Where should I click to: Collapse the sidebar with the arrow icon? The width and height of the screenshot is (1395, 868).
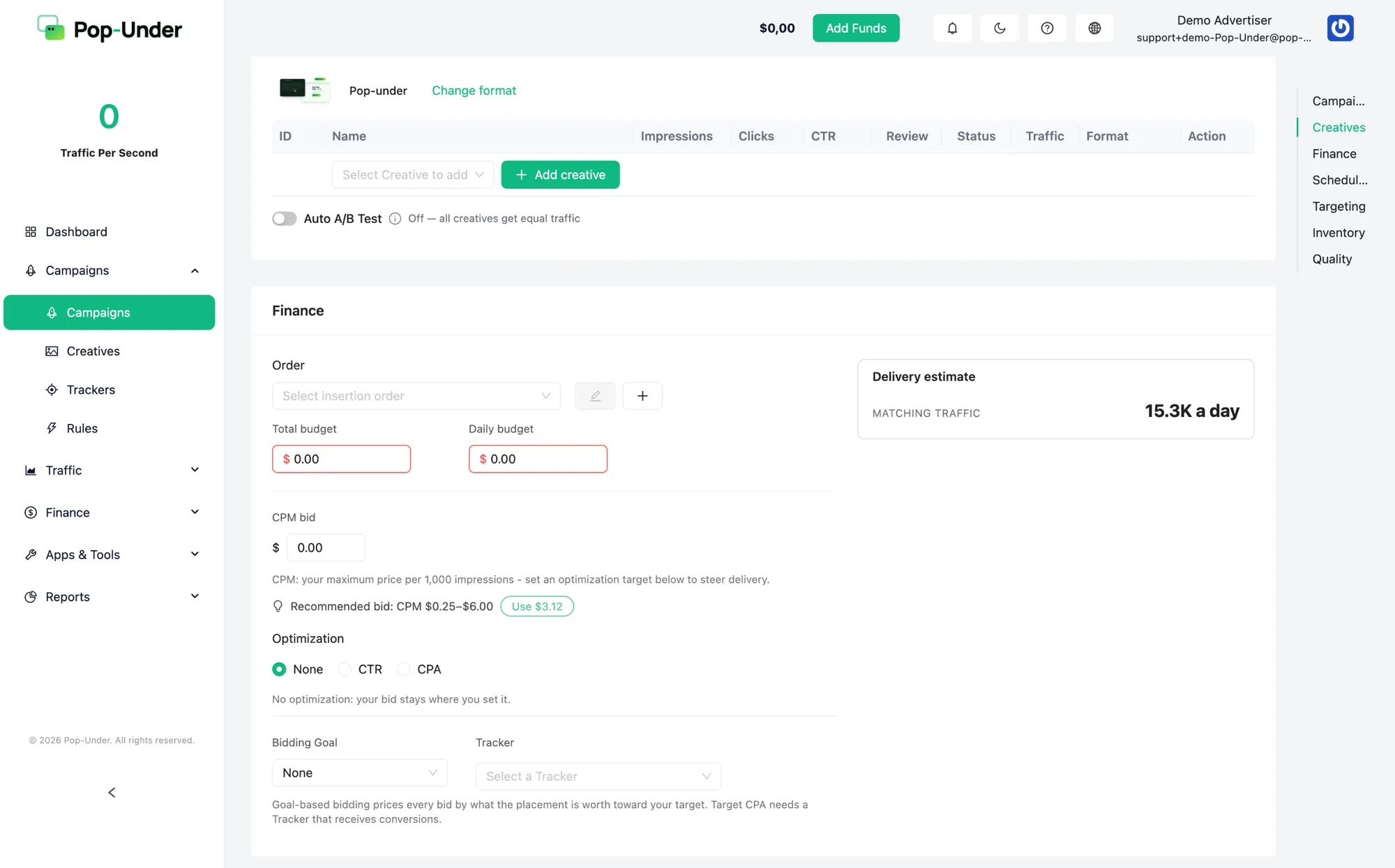[112, 793]
